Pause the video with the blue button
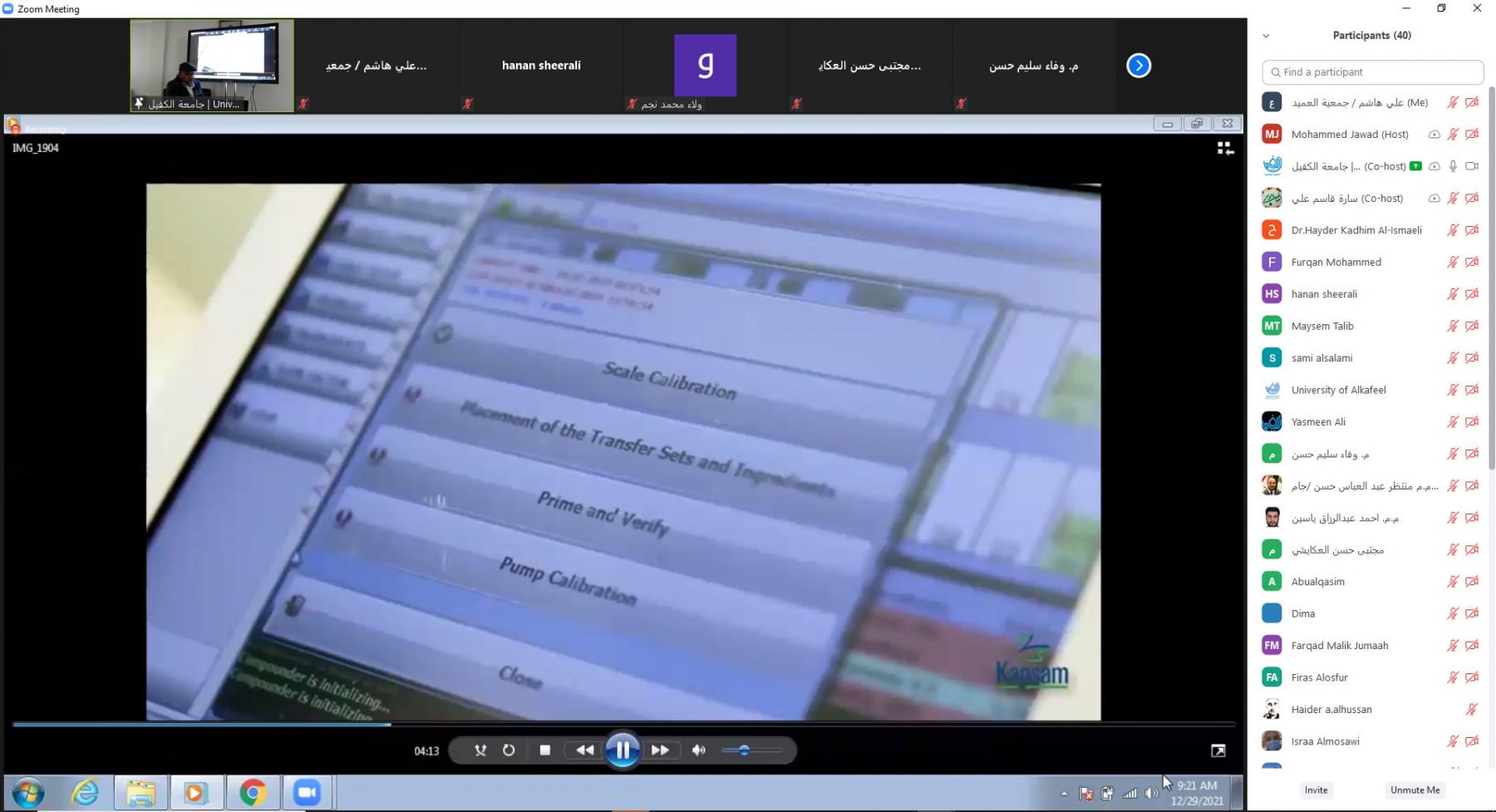This screenshot has height=812, width=1496. [622, 750]
